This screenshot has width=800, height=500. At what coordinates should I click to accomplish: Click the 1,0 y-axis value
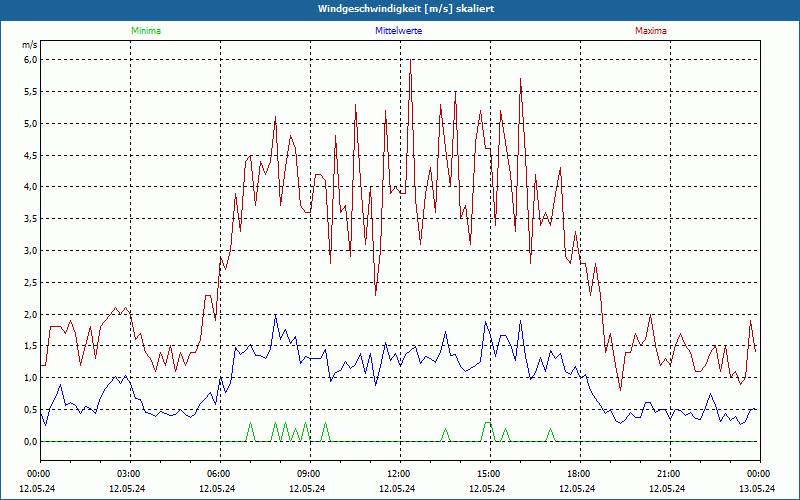click(x=31, y=378)
